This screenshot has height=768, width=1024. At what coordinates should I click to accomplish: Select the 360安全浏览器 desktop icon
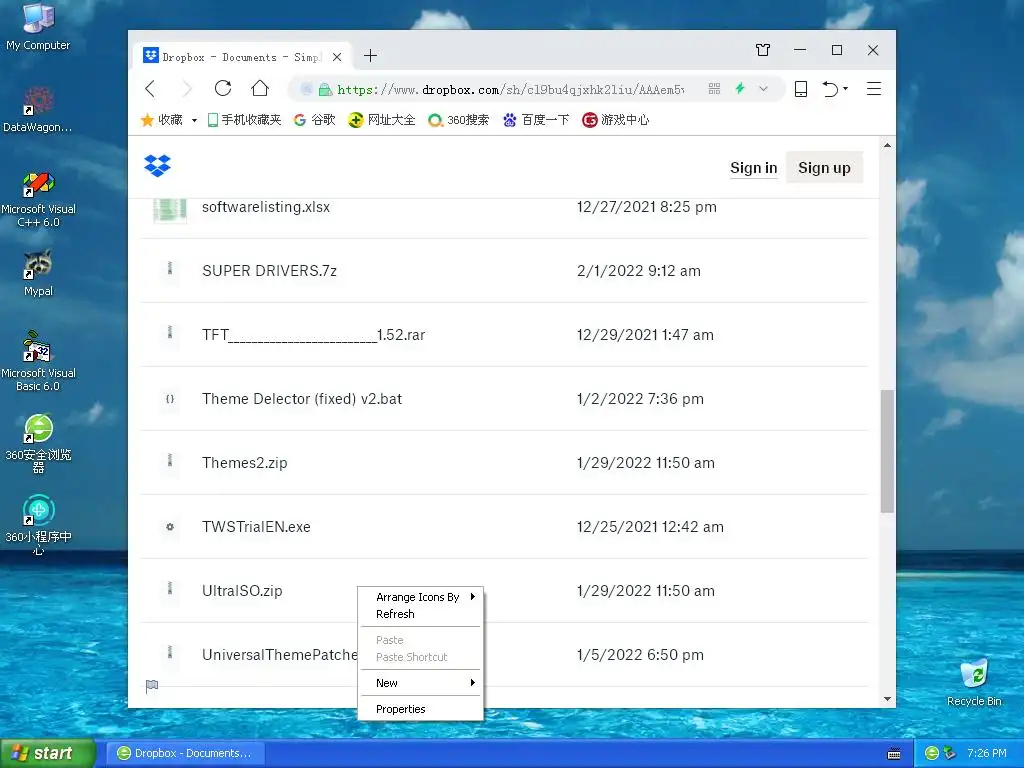38,443
